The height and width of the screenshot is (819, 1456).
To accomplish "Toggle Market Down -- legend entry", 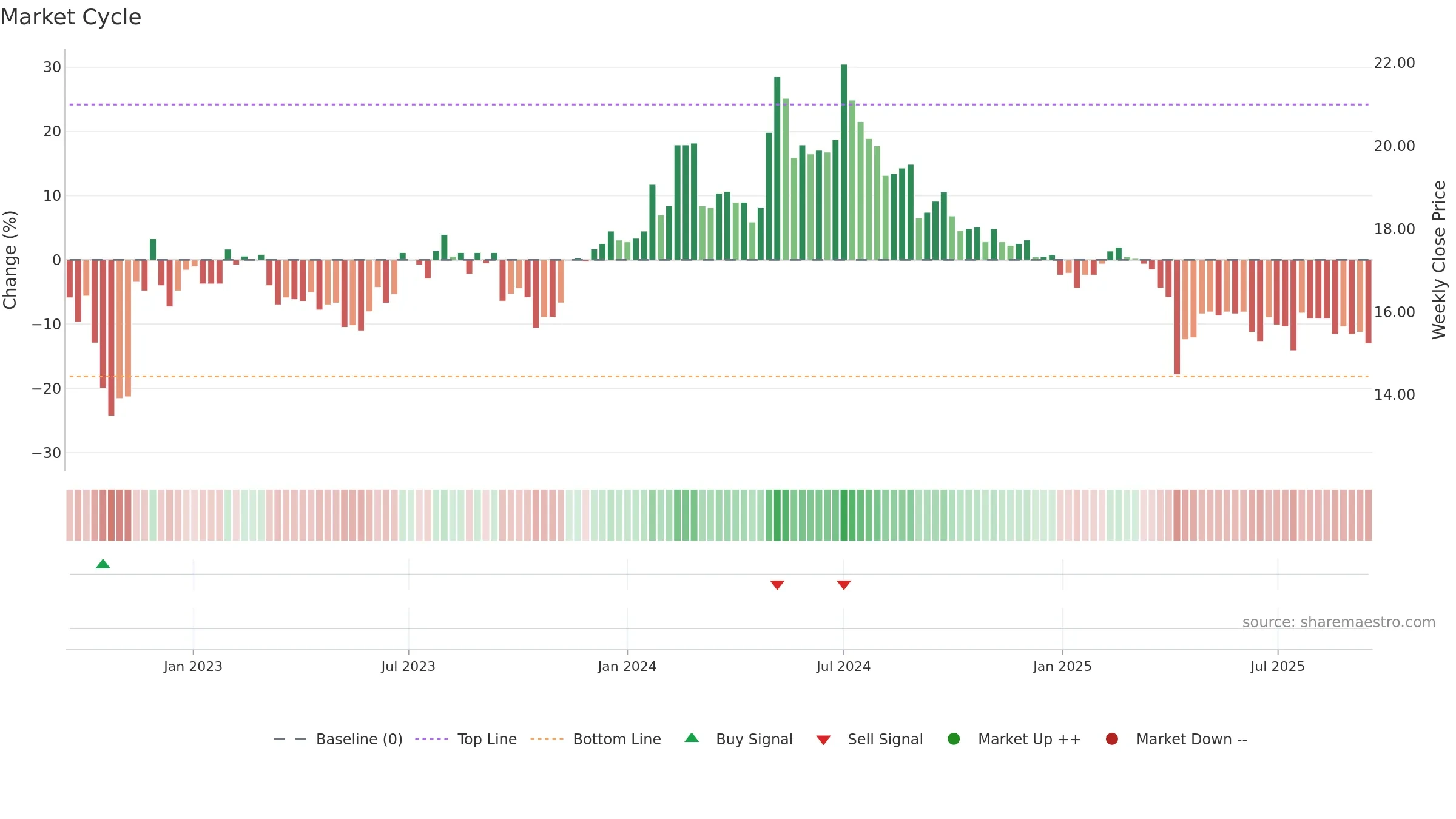I will [1176, 739].
